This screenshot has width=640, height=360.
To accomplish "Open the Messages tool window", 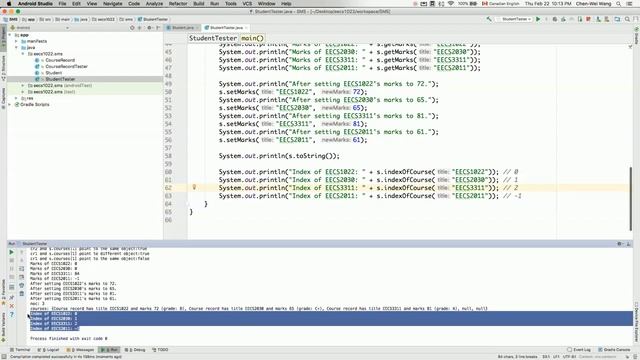I will pyautogui.click(x=80, y=350).
